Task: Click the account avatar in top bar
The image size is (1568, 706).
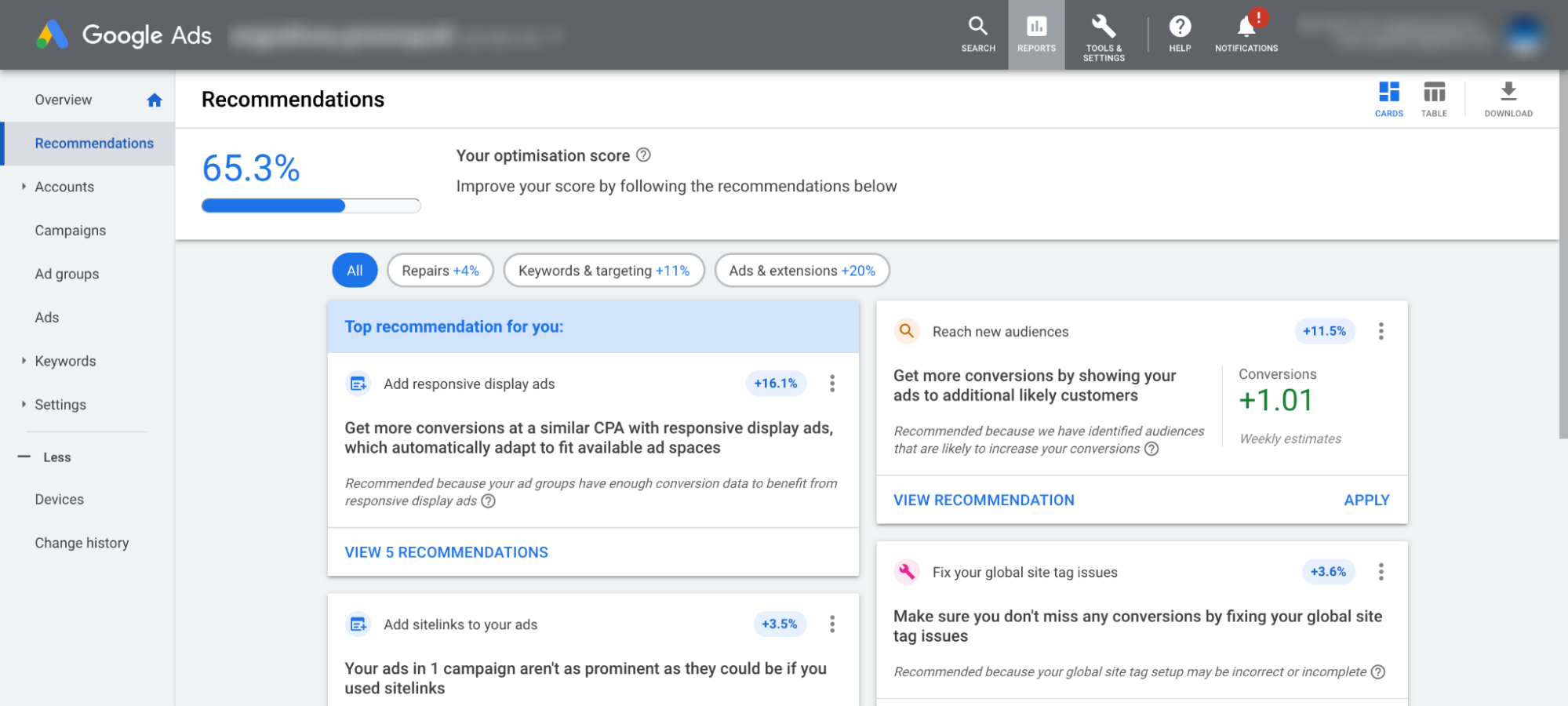Action: click(x=1524, y=35)
